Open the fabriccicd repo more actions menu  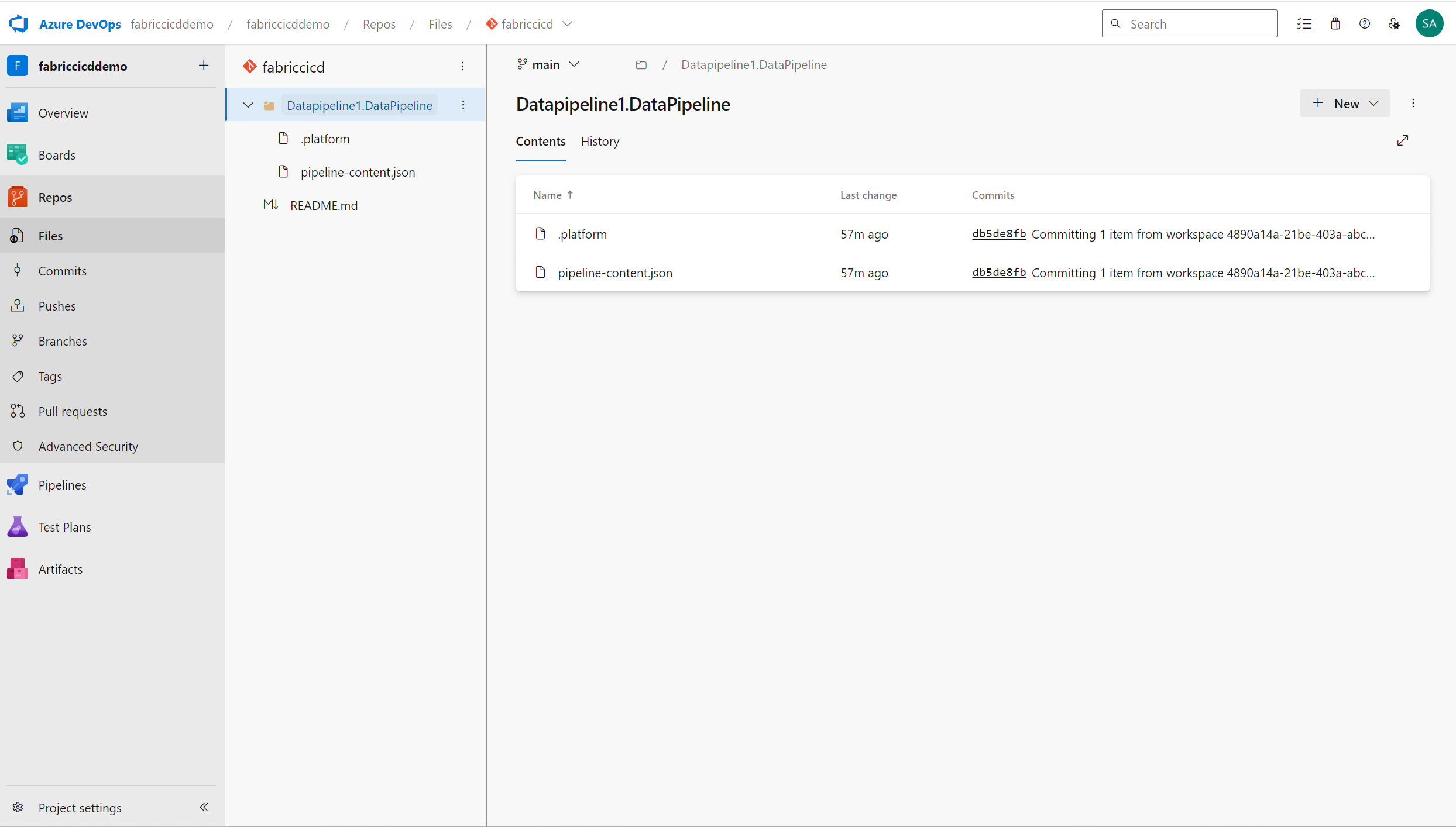point(462,67)
